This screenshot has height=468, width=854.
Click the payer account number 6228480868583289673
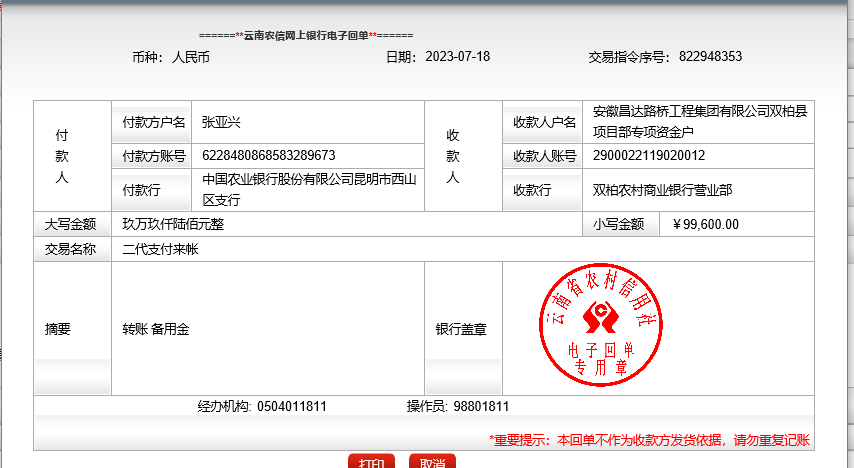coord(268,155)
